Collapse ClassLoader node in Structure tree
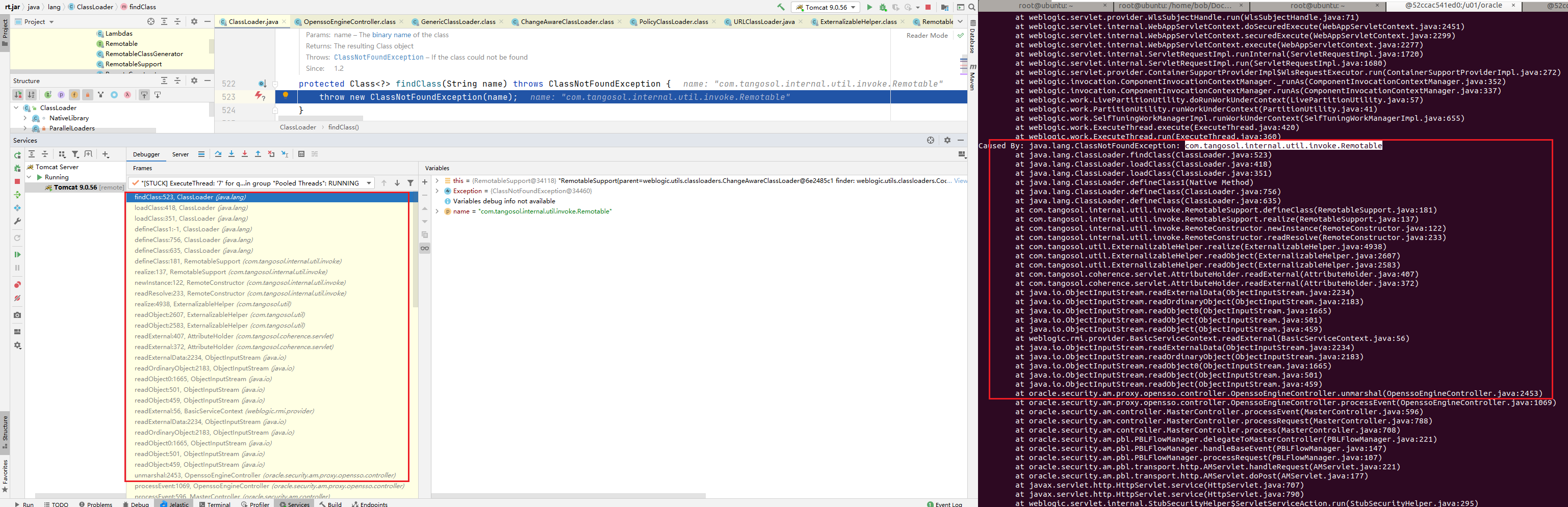The width and height of the screenshot is (1568, 507). pos(16,108)
